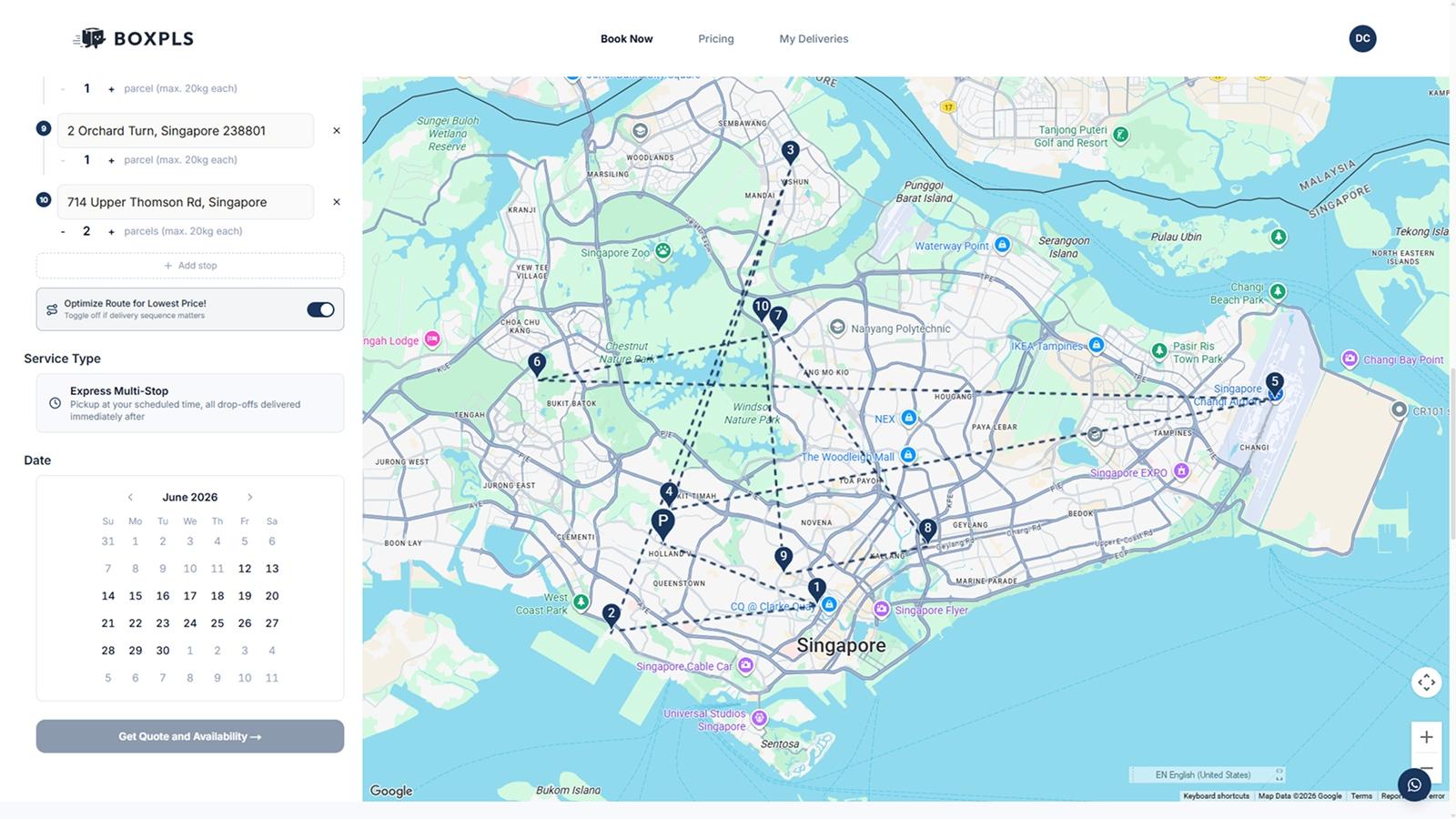Select June 12 in calendar
Screen dimensions: 1456x819
tap(245, 569)
